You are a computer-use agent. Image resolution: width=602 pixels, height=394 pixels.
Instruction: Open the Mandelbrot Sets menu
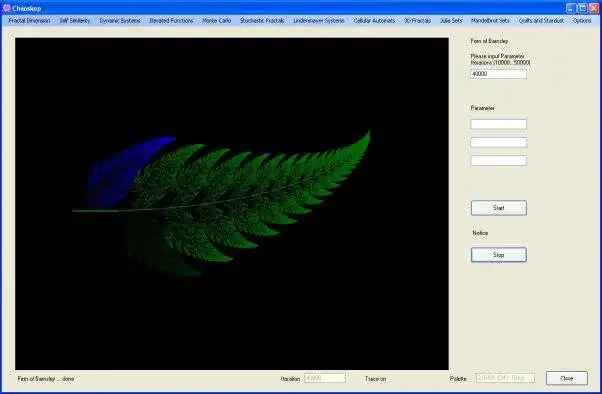490,21
